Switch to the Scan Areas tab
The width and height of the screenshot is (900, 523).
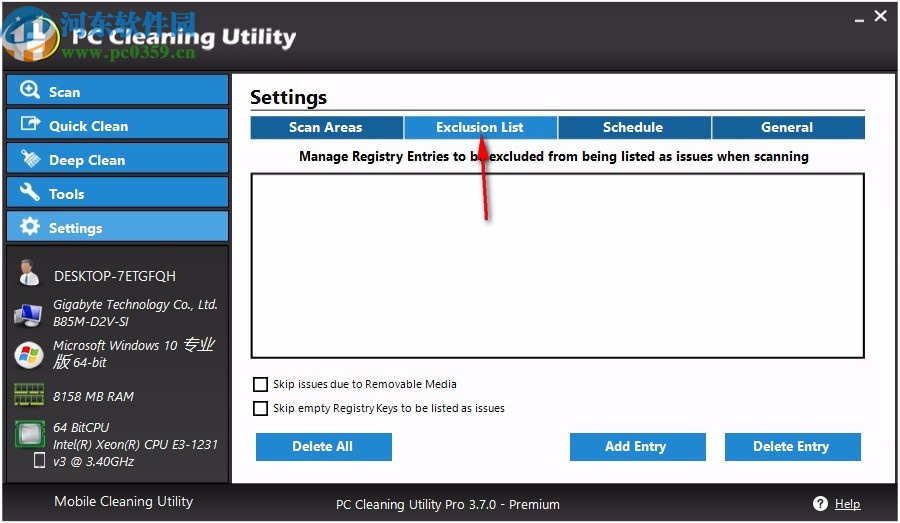click(x=327, y=127)
